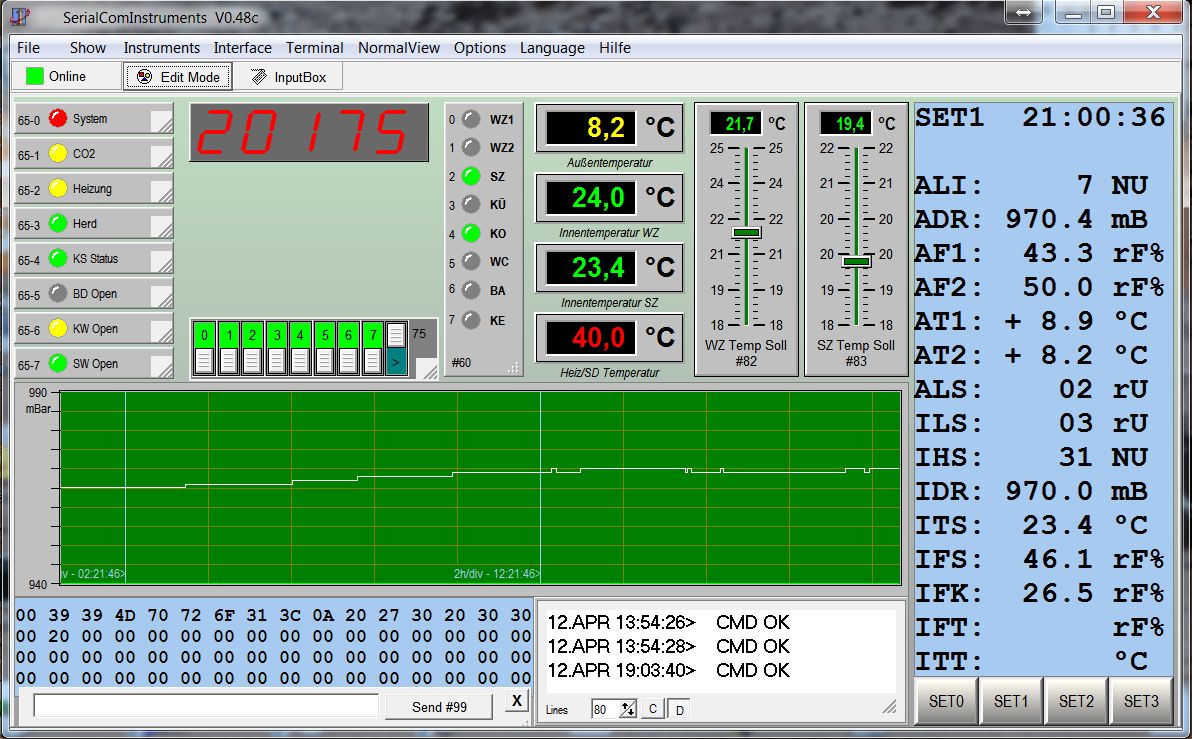Click the green SZ LED indicator
This screenshot has width=1192, height=739.
pyautogui.click(x=471, y=176)
